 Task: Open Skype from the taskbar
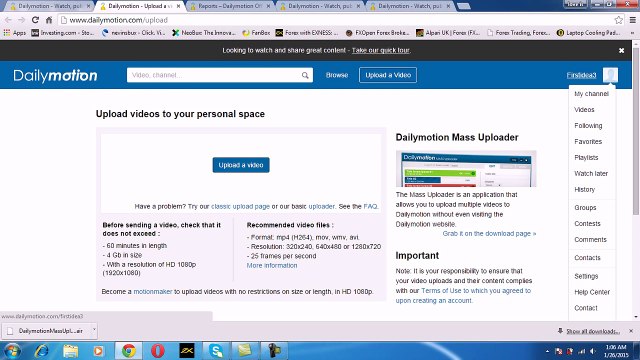(x=216, y=351)
